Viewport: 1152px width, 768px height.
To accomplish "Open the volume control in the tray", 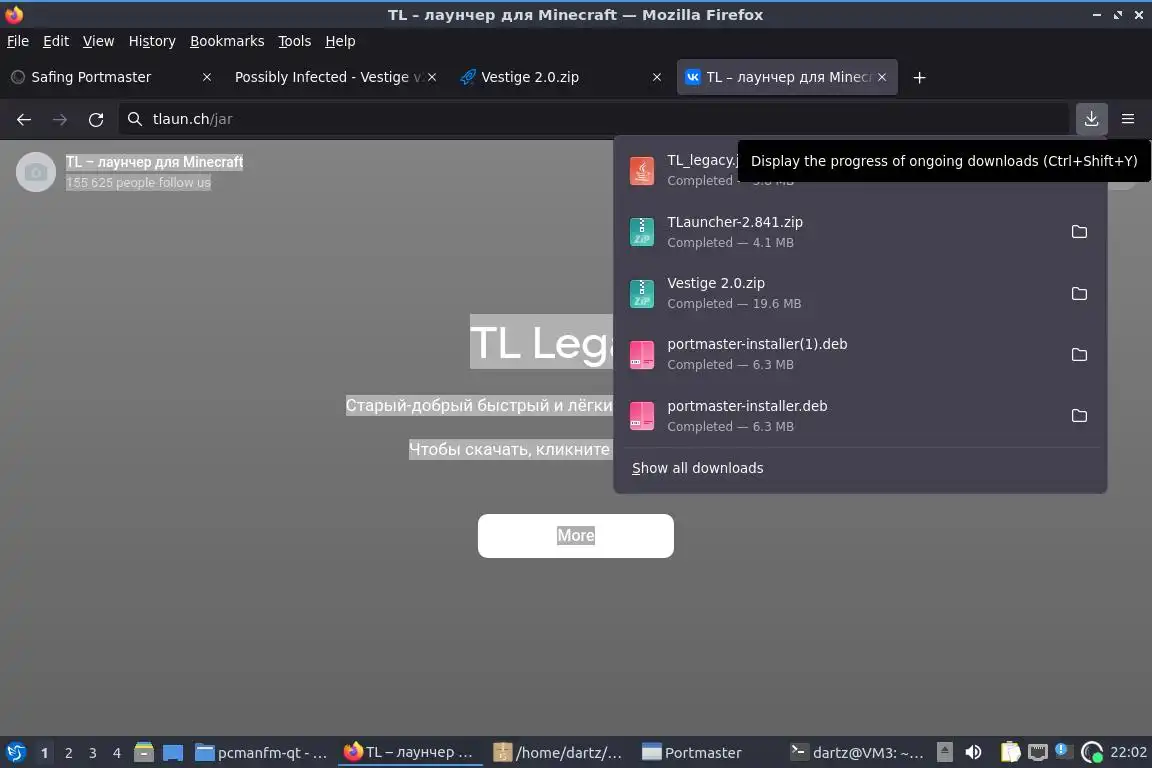I will coord(973,753).
